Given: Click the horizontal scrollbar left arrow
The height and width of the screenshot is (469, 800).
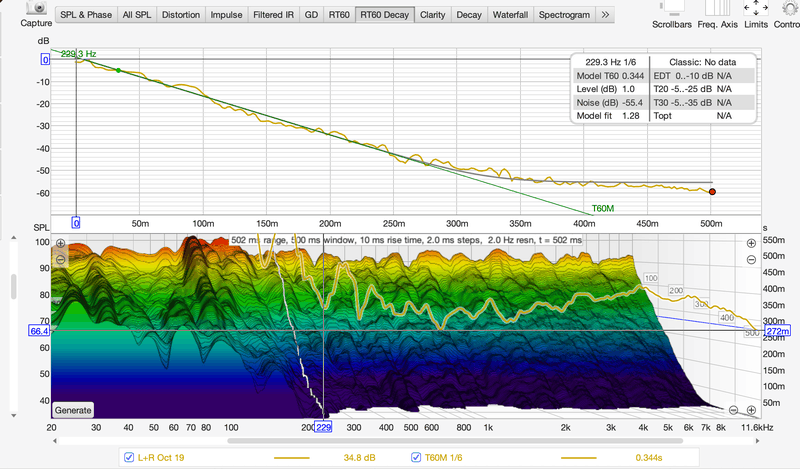Looking at the screenshot, I should (x=55, y=441).
